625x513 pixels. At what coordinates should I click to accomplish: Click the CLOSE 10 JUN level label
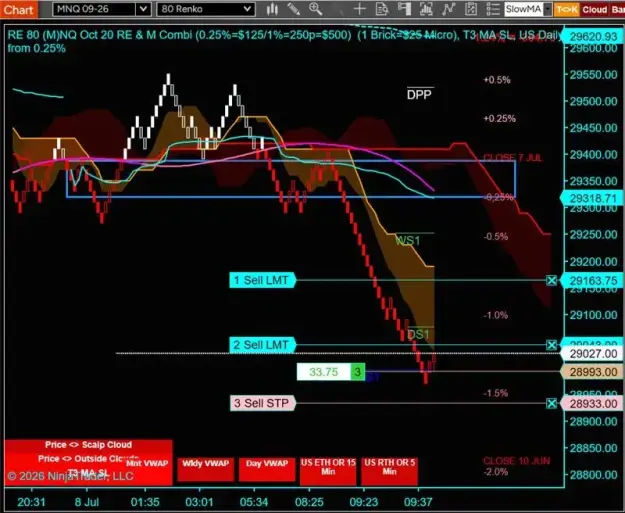pos(517,461)
